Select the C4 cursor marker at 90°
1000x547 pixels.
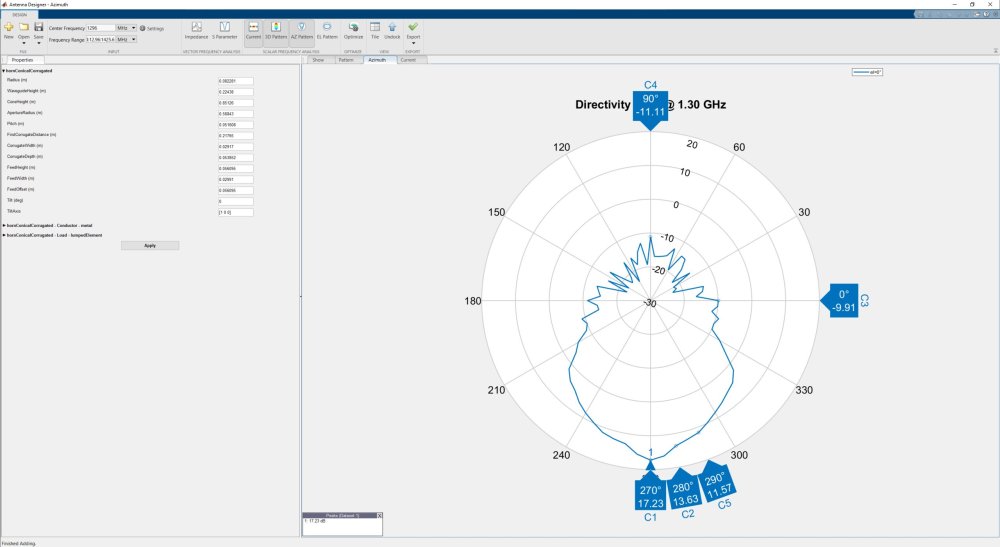650,106
